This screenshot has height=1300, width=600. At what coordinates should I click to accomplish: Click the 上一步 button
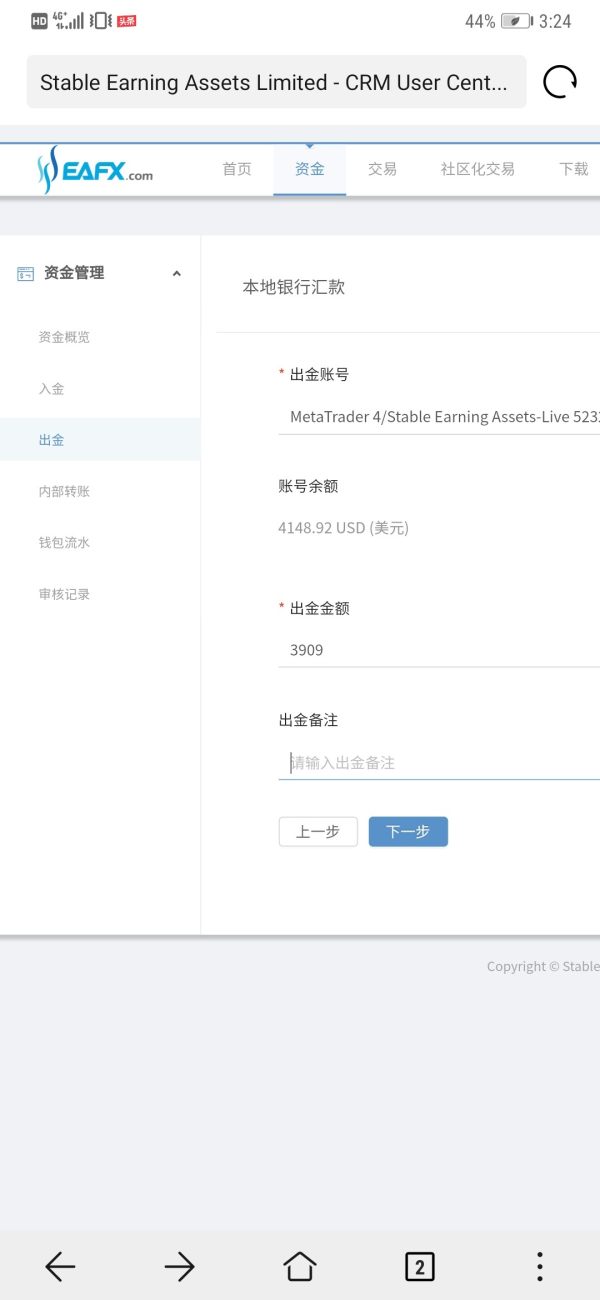coord(318,832)
